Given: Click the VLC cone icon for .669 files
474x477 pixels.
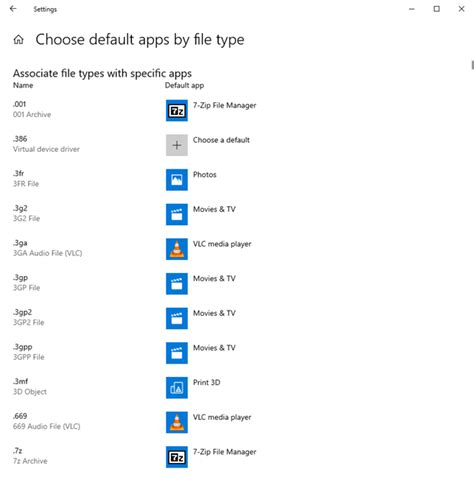Looking at the screenshot, I should coord(177,423).
